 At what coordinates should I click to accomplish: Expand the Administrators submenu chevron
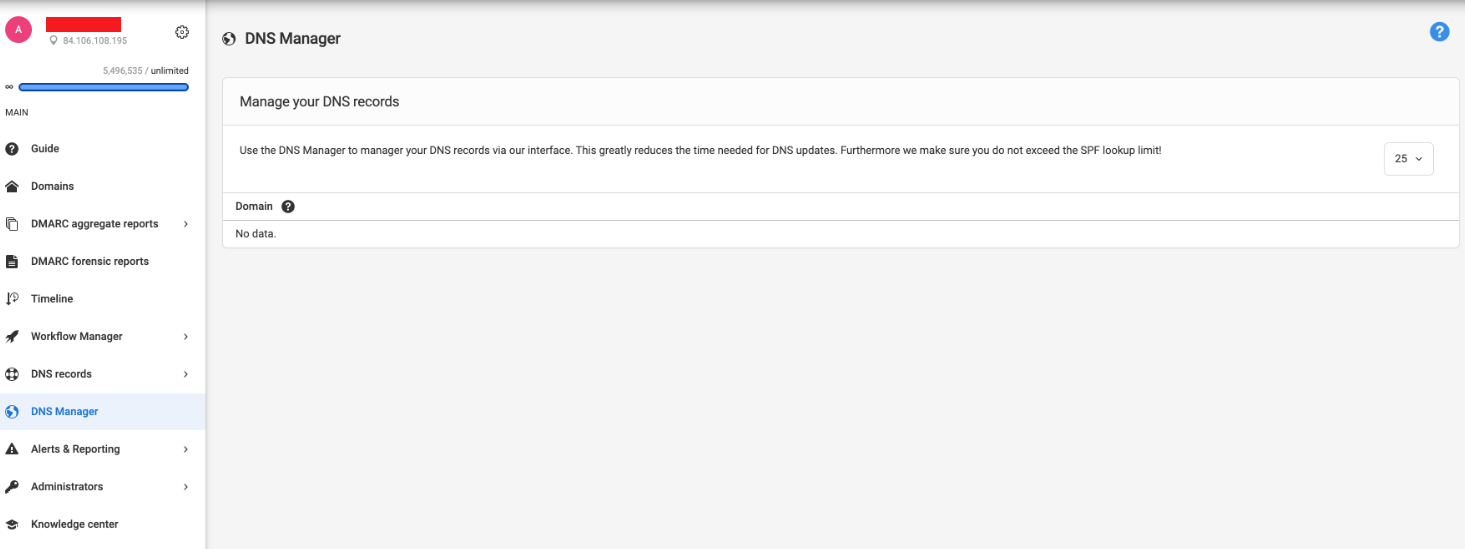(x=186, y=487)
